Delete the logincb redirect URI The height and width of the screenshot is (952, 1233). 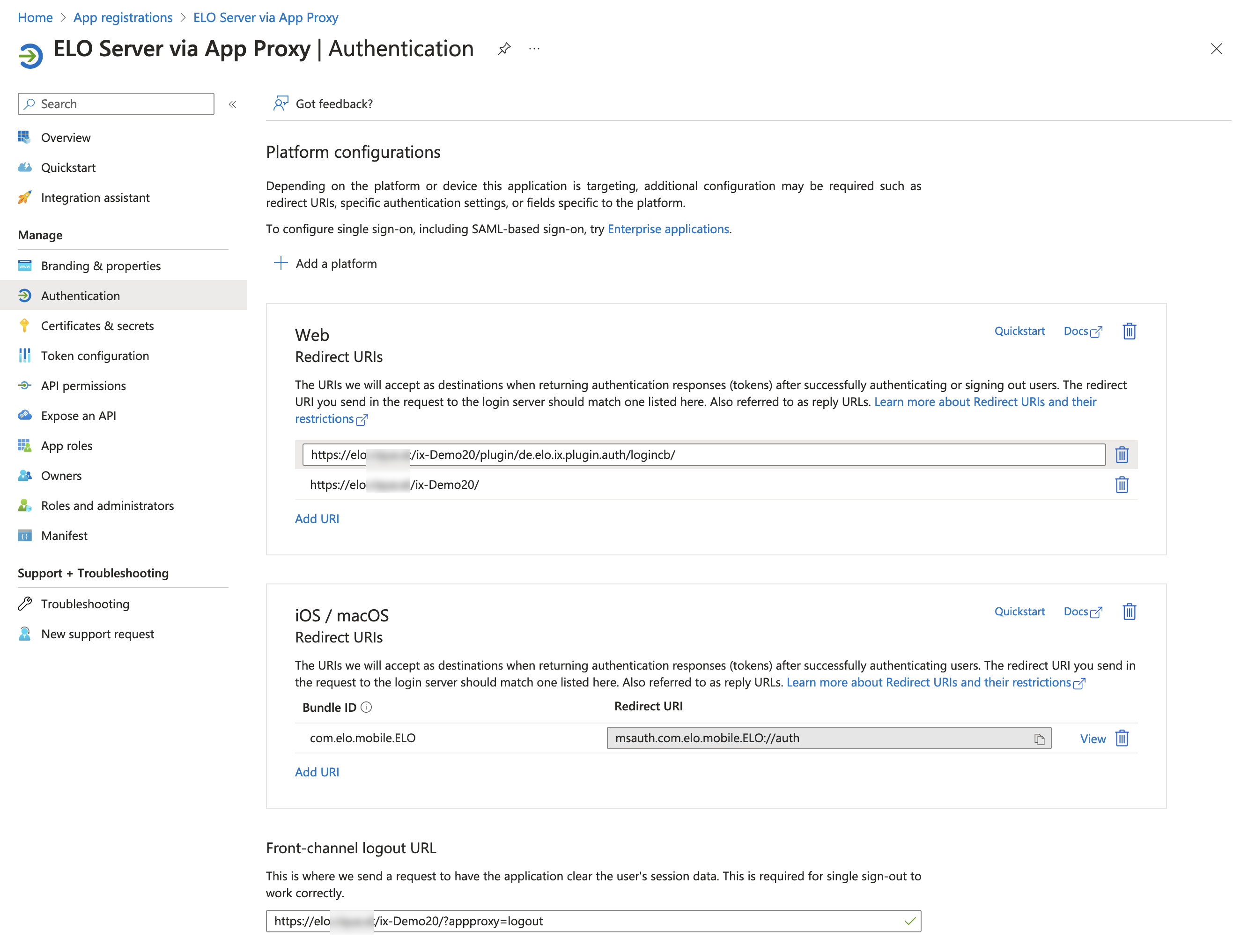coord(1121,455)
